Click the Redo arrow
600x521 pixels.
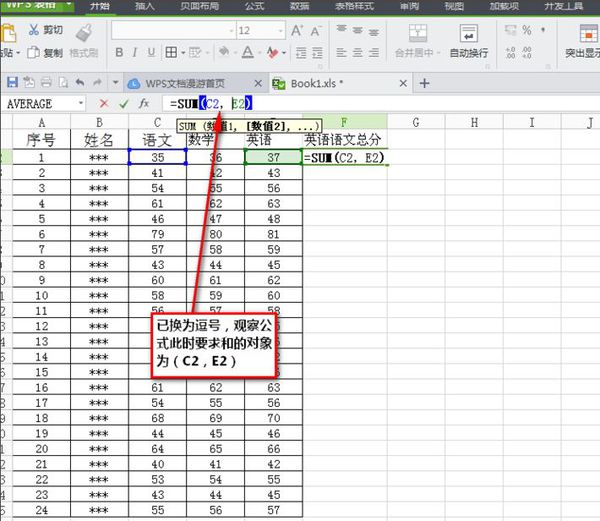(x=97, y=82)
